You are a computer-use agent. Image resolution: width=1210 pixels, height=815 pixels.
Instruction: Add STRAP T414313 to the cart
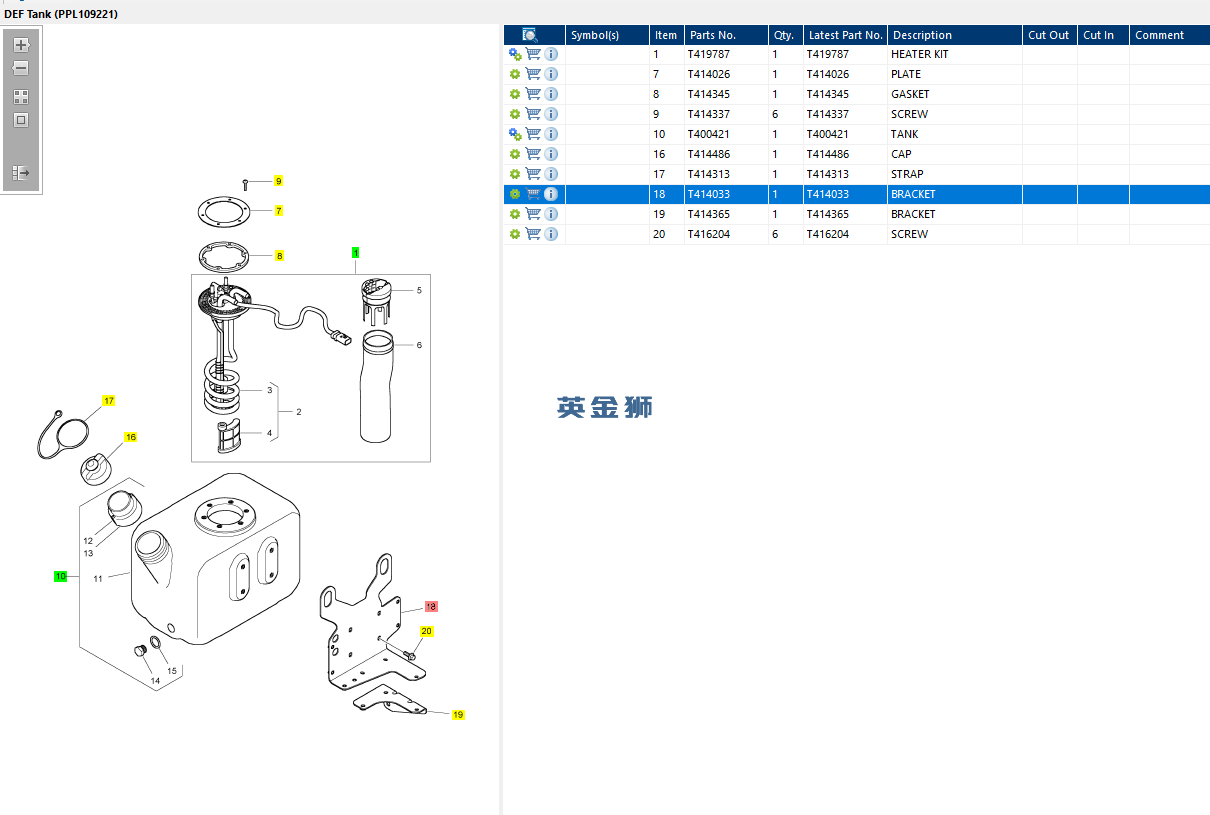(x=533, y=174)
